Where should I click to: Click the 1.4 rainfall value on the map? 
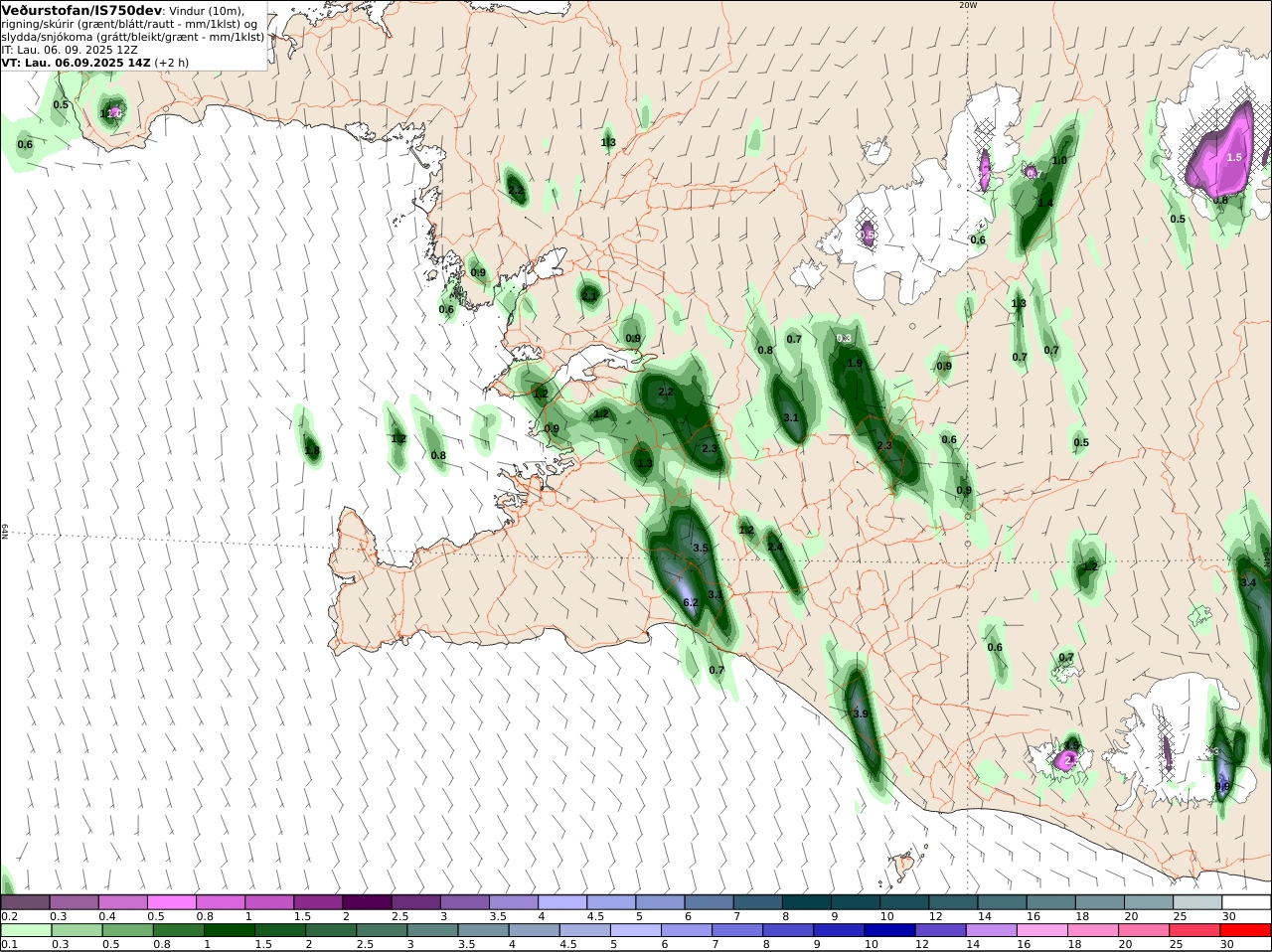click(1045, 203)
